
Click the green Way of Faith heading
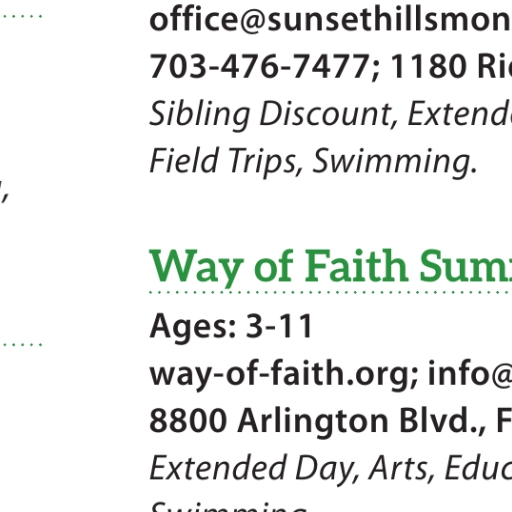(x=331, y=267)
